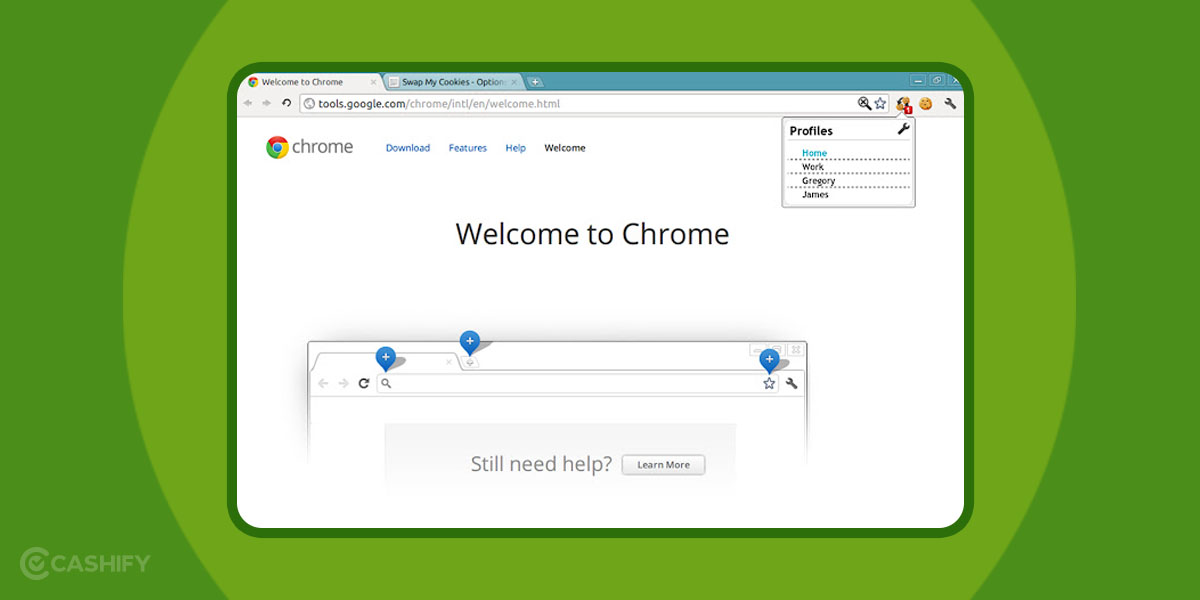Bookmark the page using the star icon
The height and width of the screenshot is (600, 1200).
(880, 103)
